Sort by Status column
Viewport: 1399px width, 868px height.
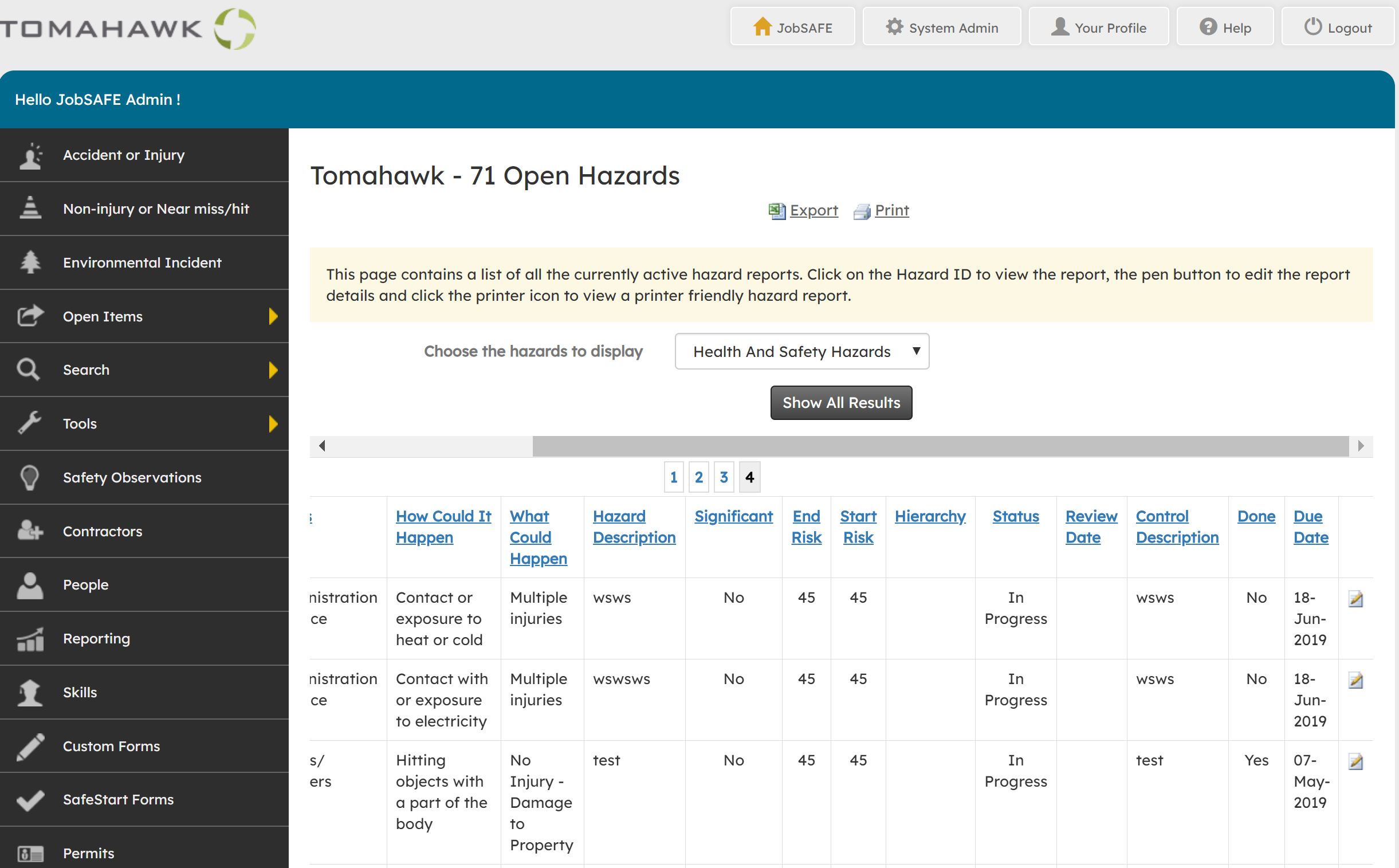[x=1016, y=516]
